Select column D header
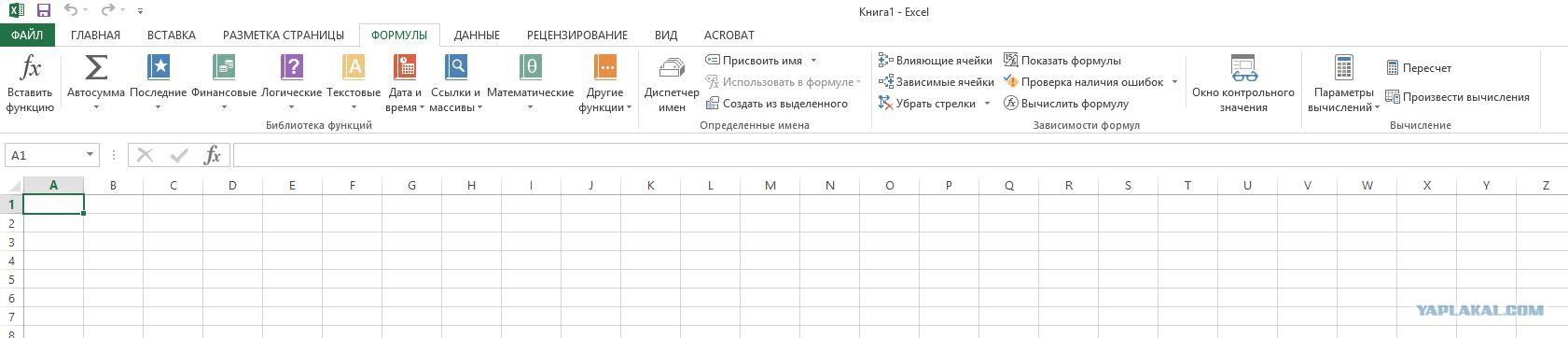Image resolution: width=1568 pixels, height=338 pixels. point(232,186)
